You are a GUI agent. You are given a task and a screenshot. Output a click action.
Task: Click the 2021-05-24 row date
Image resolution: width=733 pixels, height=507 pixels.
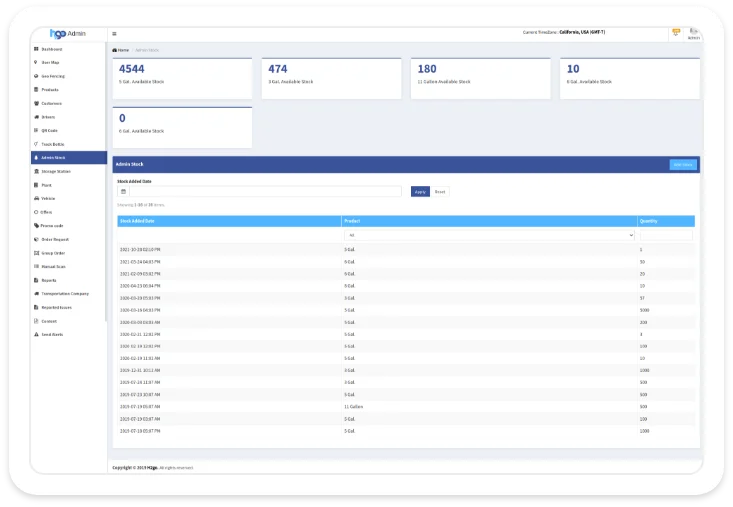[x=140, y=262]
